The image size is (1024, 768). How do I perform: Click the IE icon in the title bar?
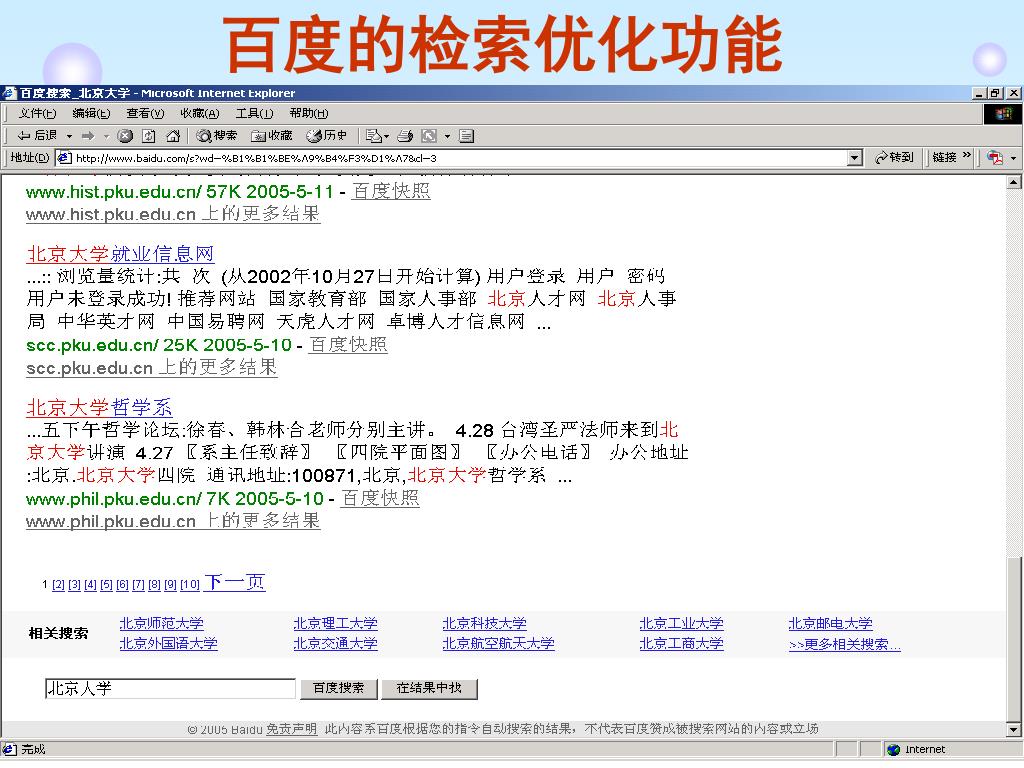coord(9,93)
